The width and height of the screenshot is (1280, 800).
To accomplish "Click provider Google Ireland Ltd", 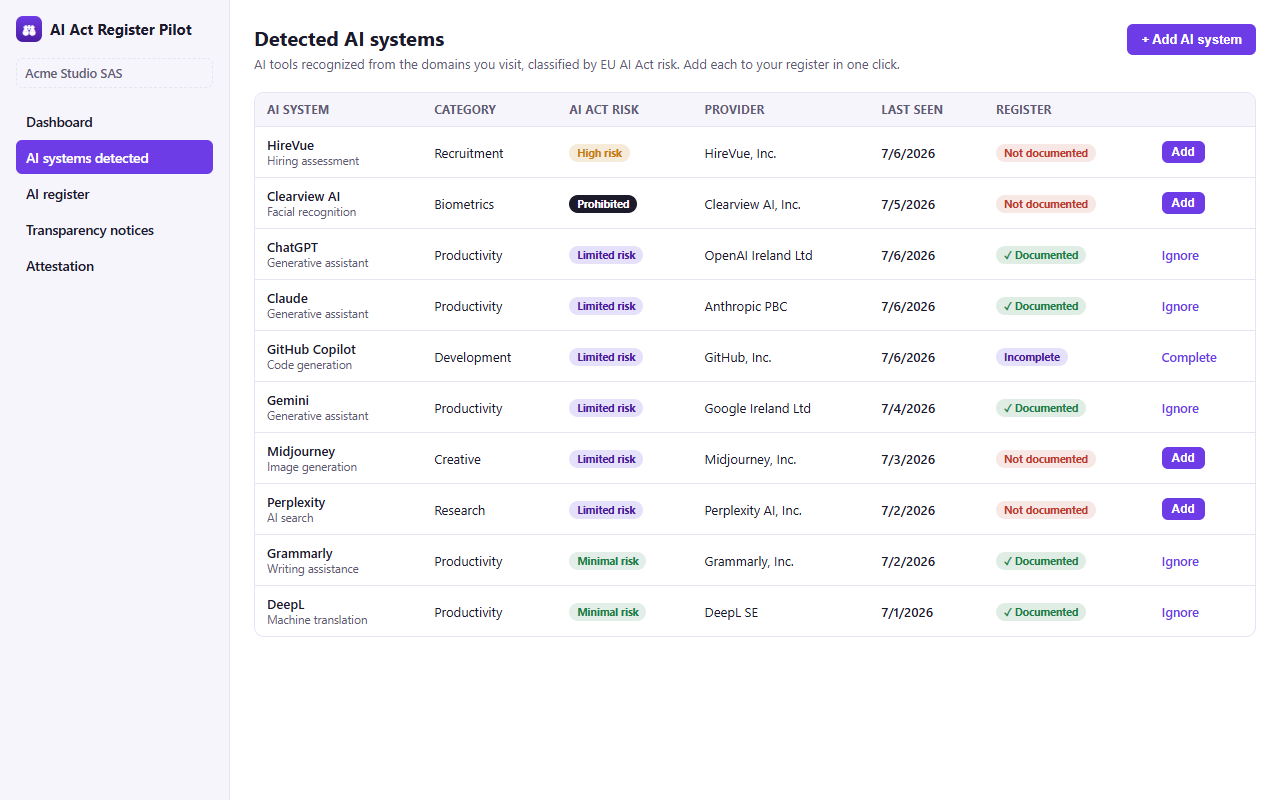I will point(757,408).
